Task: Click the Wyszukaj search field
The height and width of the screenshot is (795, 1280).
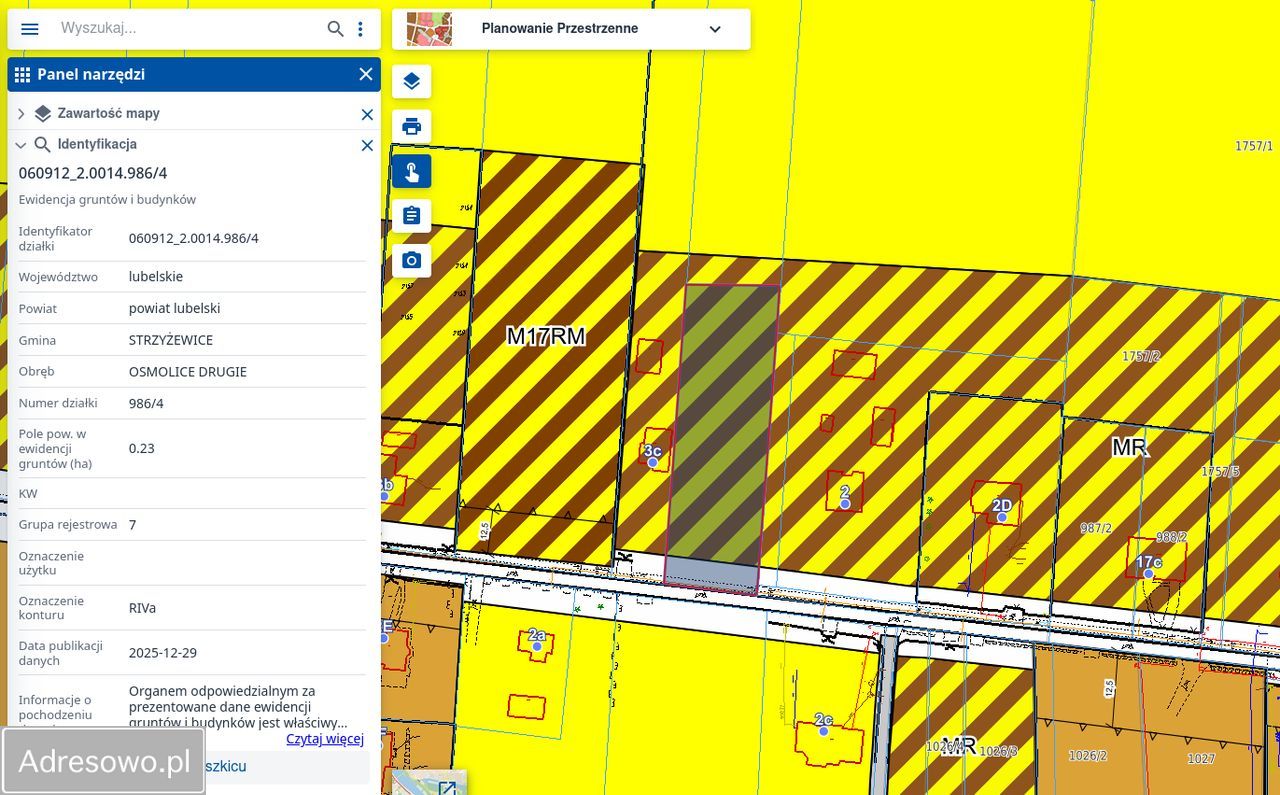Action: (190, 29)
